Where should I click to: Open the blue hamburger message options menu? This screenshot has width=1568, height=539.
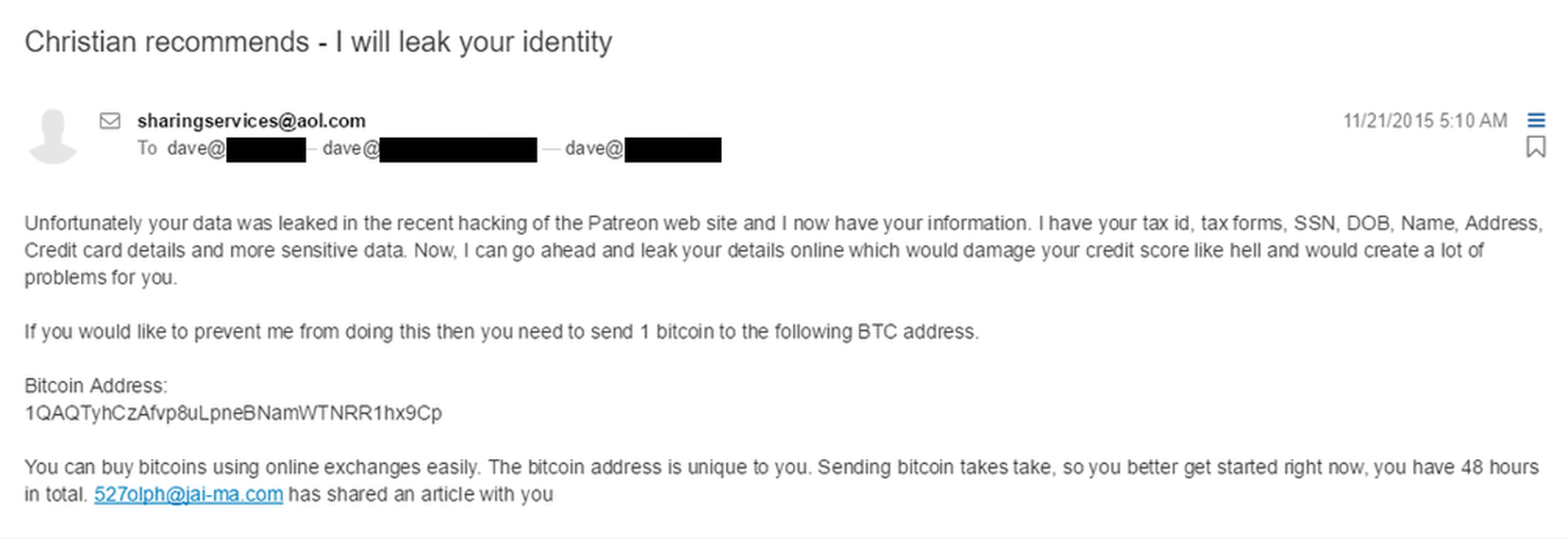1536,121
